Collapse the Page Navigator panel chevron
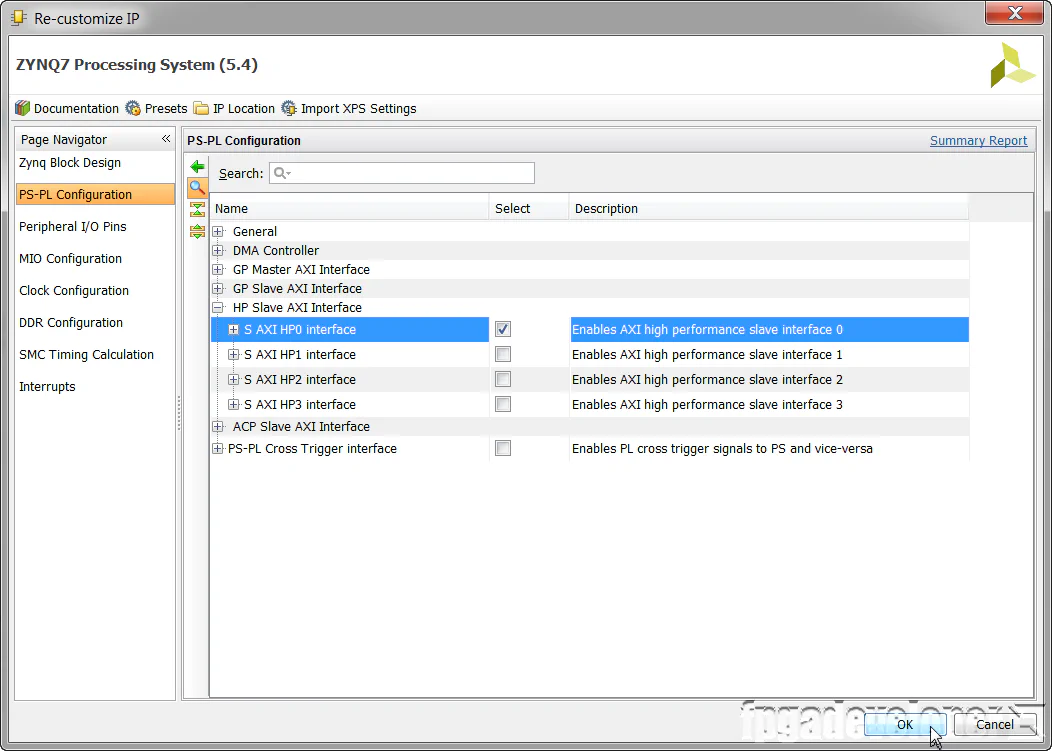 click(166, 139)
